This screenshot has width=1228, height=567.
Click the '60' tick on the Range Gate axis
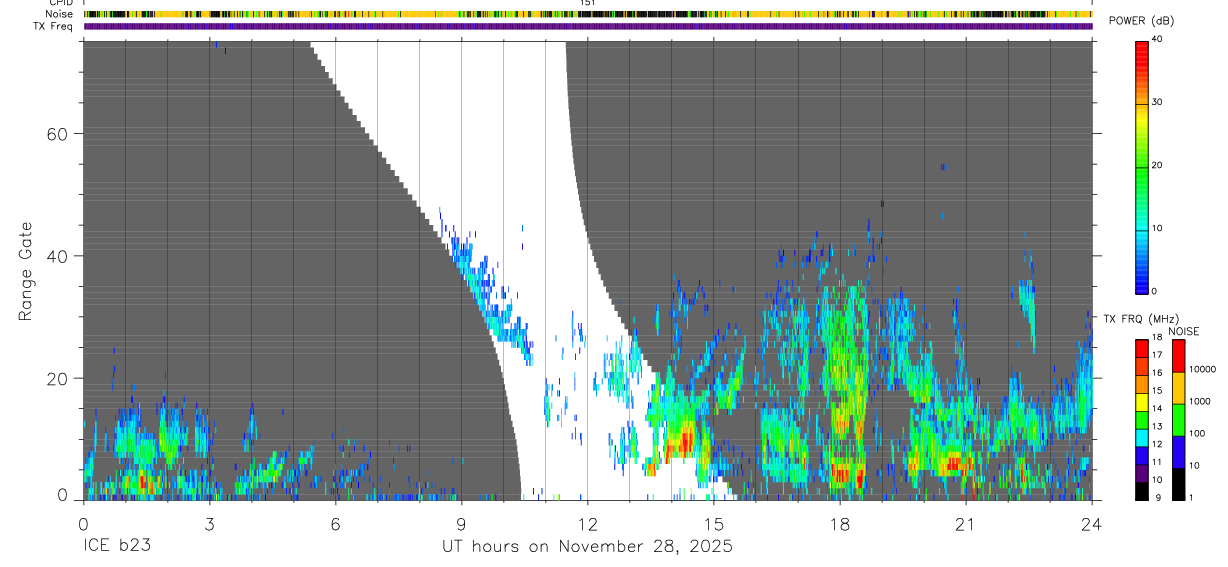coord(56,134)
